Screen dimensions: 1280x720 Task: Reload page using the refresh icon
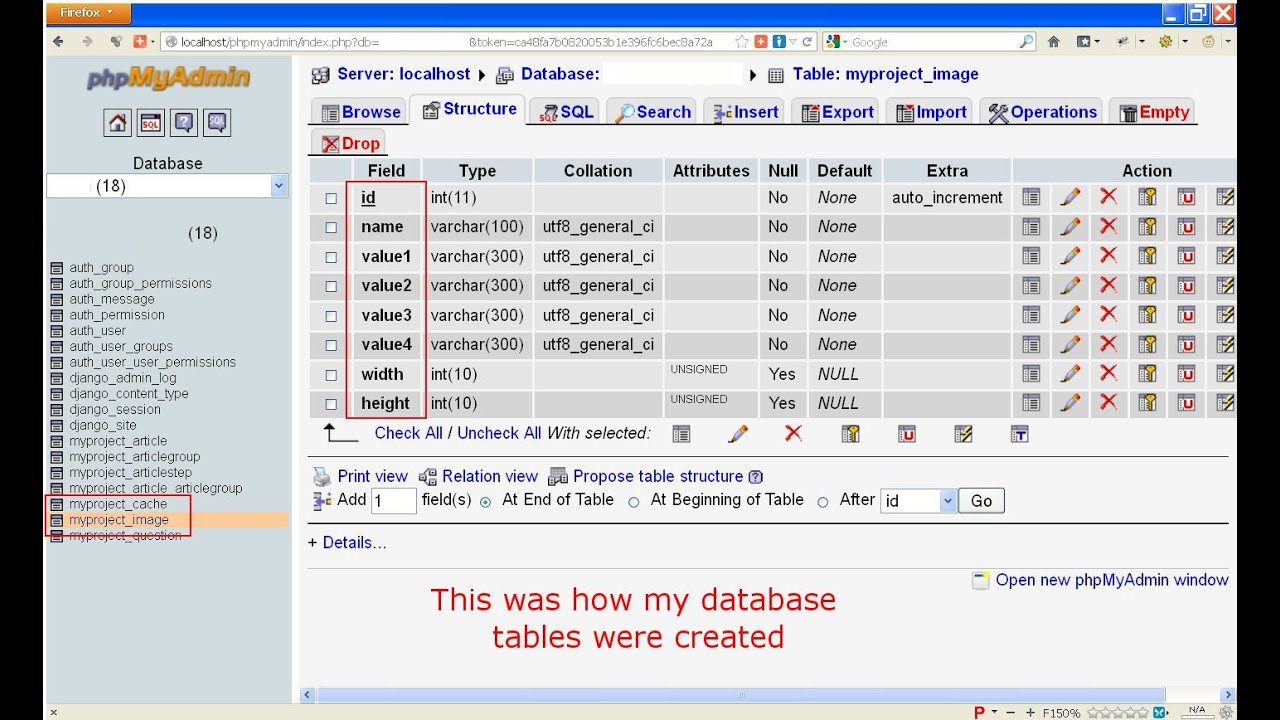tap(808, 42)
